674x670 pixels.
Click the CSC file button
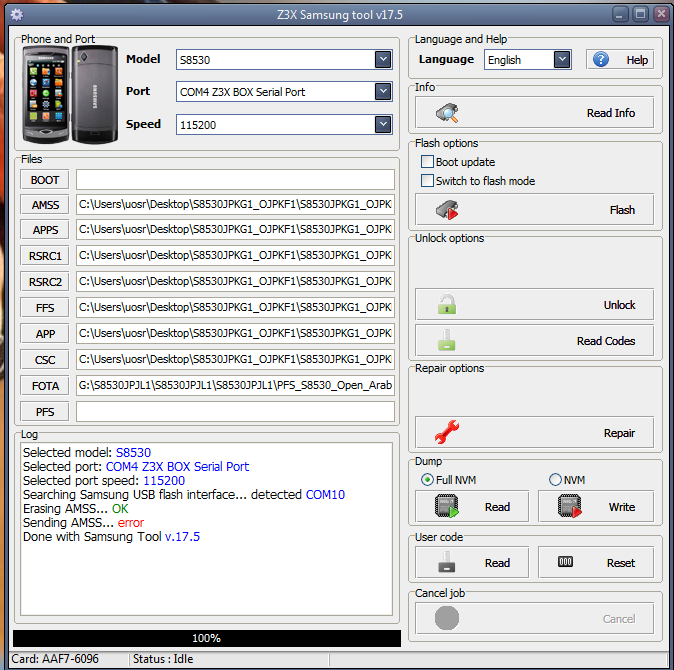point(45,359)
